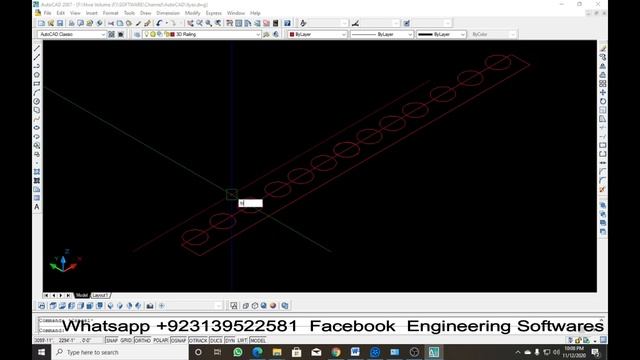Select the Line tool in Draw toolbar
The height and width of the screenshot is (360, 640).
point(37,48)
